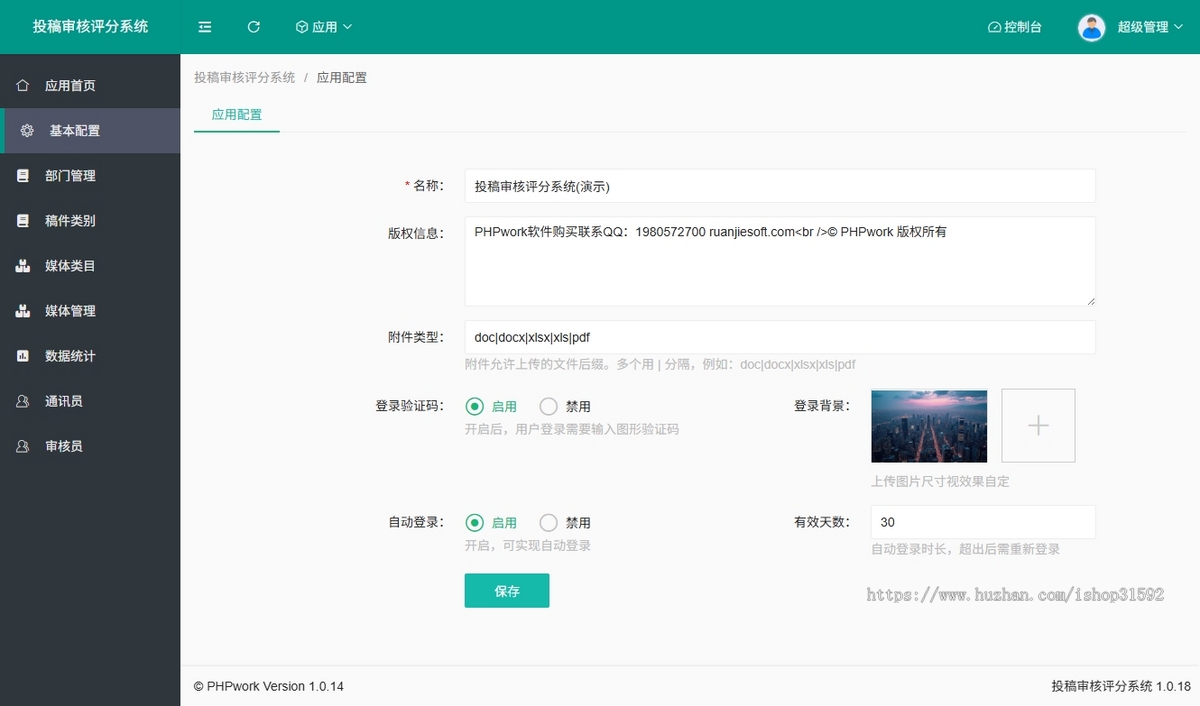Switch to the 应用配置 tab
Screen dimensions: 1200x706
click(237, 115)
